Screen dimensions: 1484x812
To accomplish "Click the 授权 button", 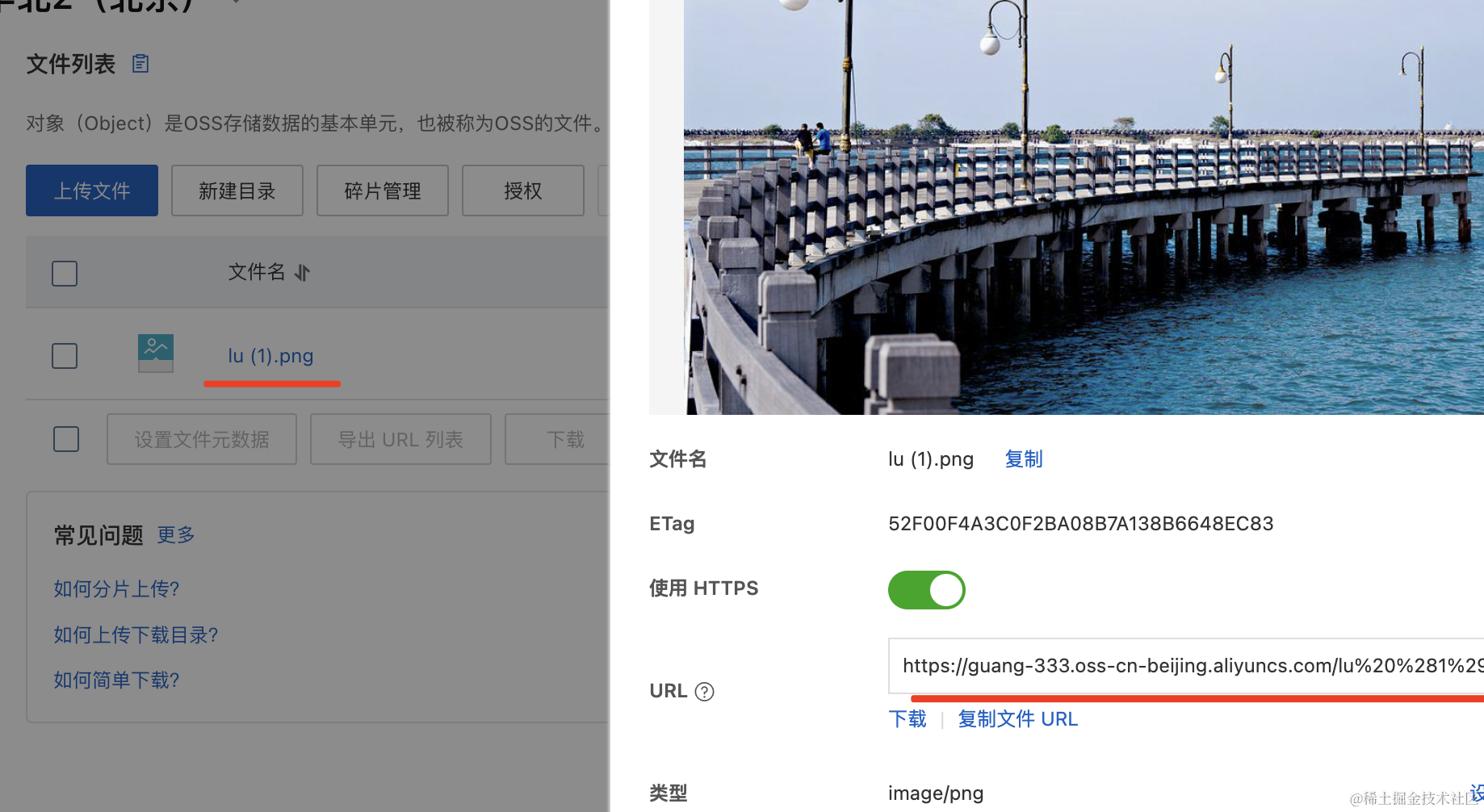I will coord(523,190).
